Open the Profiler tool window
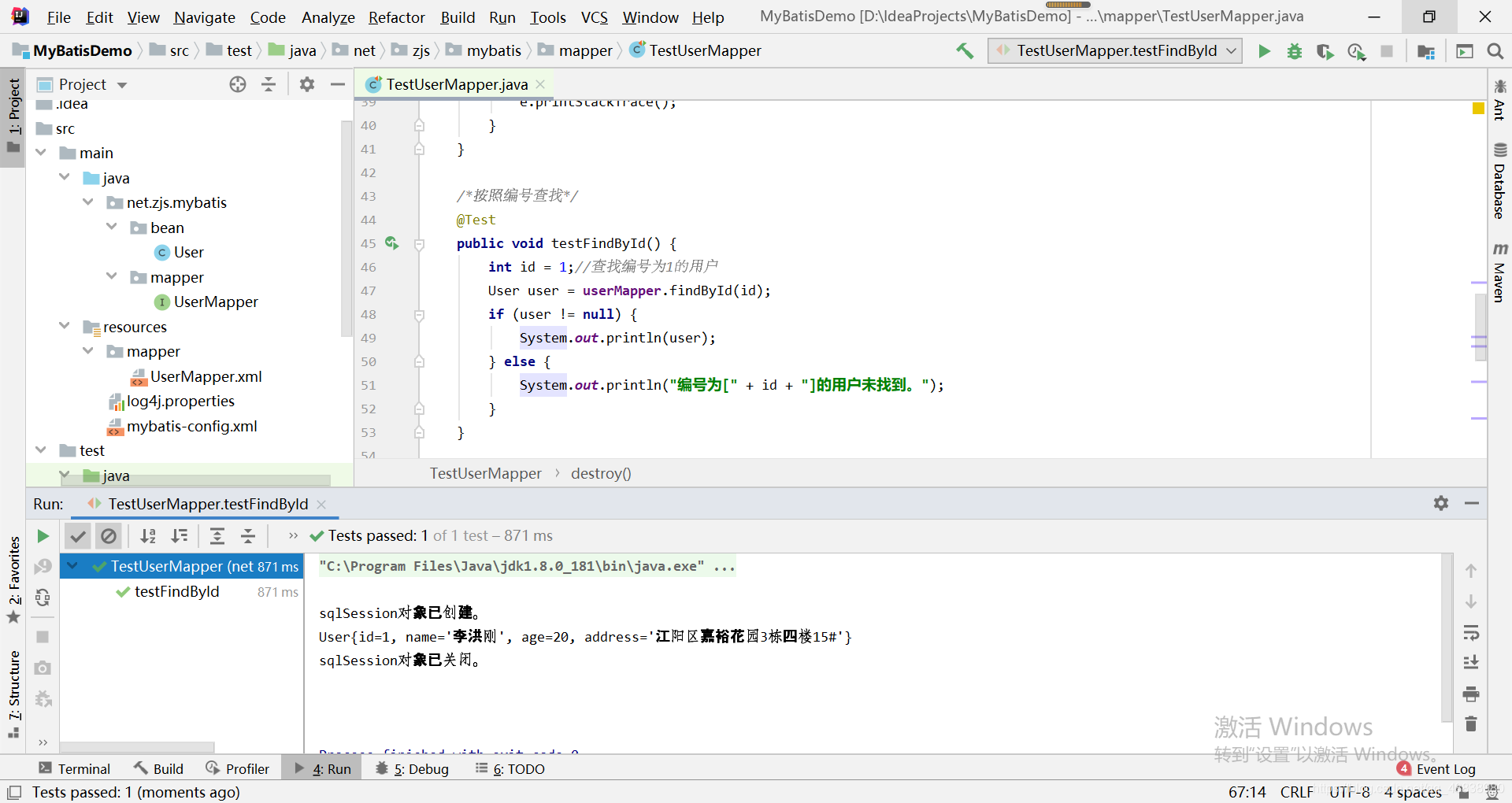Viewport: 1512px width, 803px height. click(237, 769)
